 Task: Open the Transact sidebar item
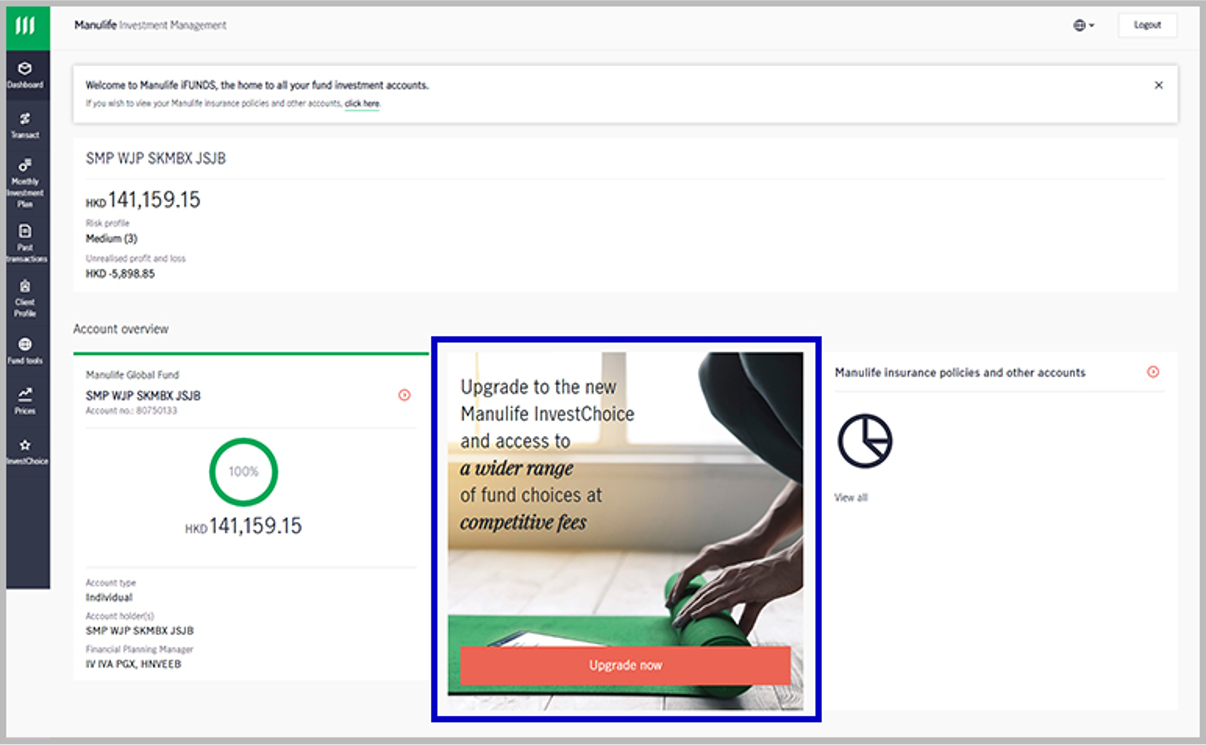26,126
